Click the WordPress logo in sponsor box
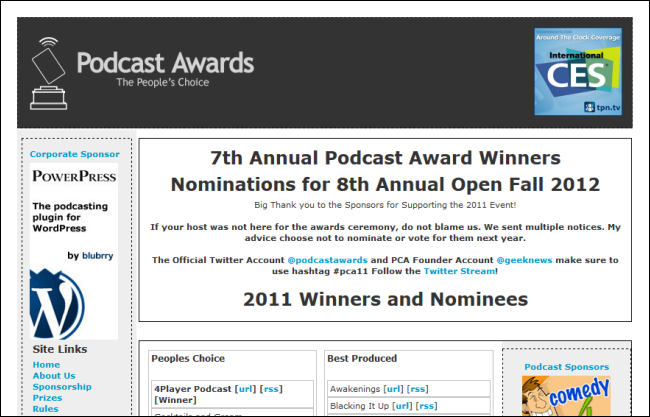This screenshot has height=417, width=650. [x=57, y=304]
